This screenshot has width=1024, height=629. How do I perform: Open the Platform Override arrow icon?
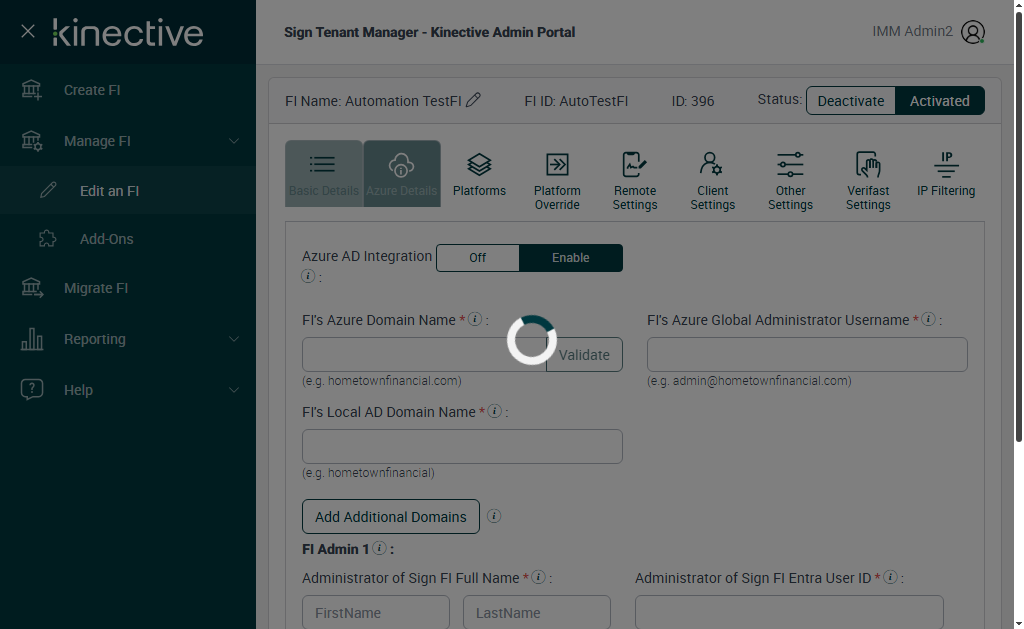[x=557, y=165]
